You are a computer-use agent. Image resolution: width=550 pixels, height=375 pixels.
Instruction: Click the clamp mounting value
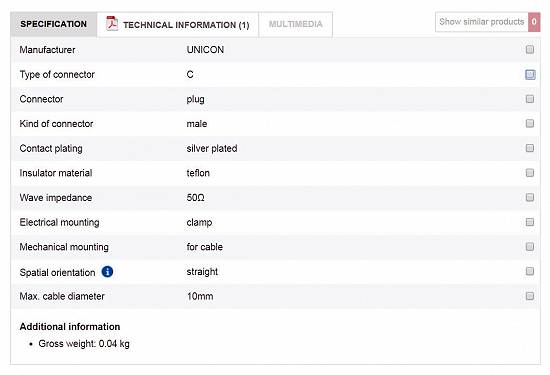(199, 222)
